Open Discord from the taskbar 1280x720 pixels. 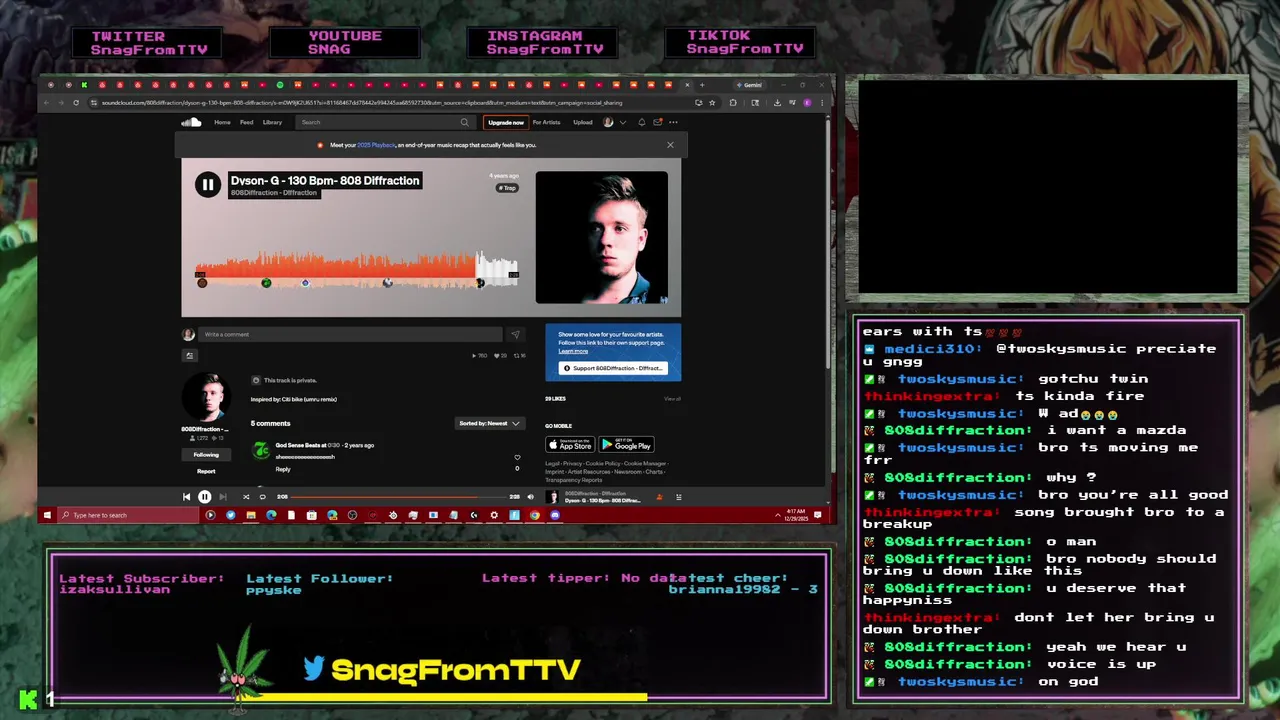click(554, 515)
